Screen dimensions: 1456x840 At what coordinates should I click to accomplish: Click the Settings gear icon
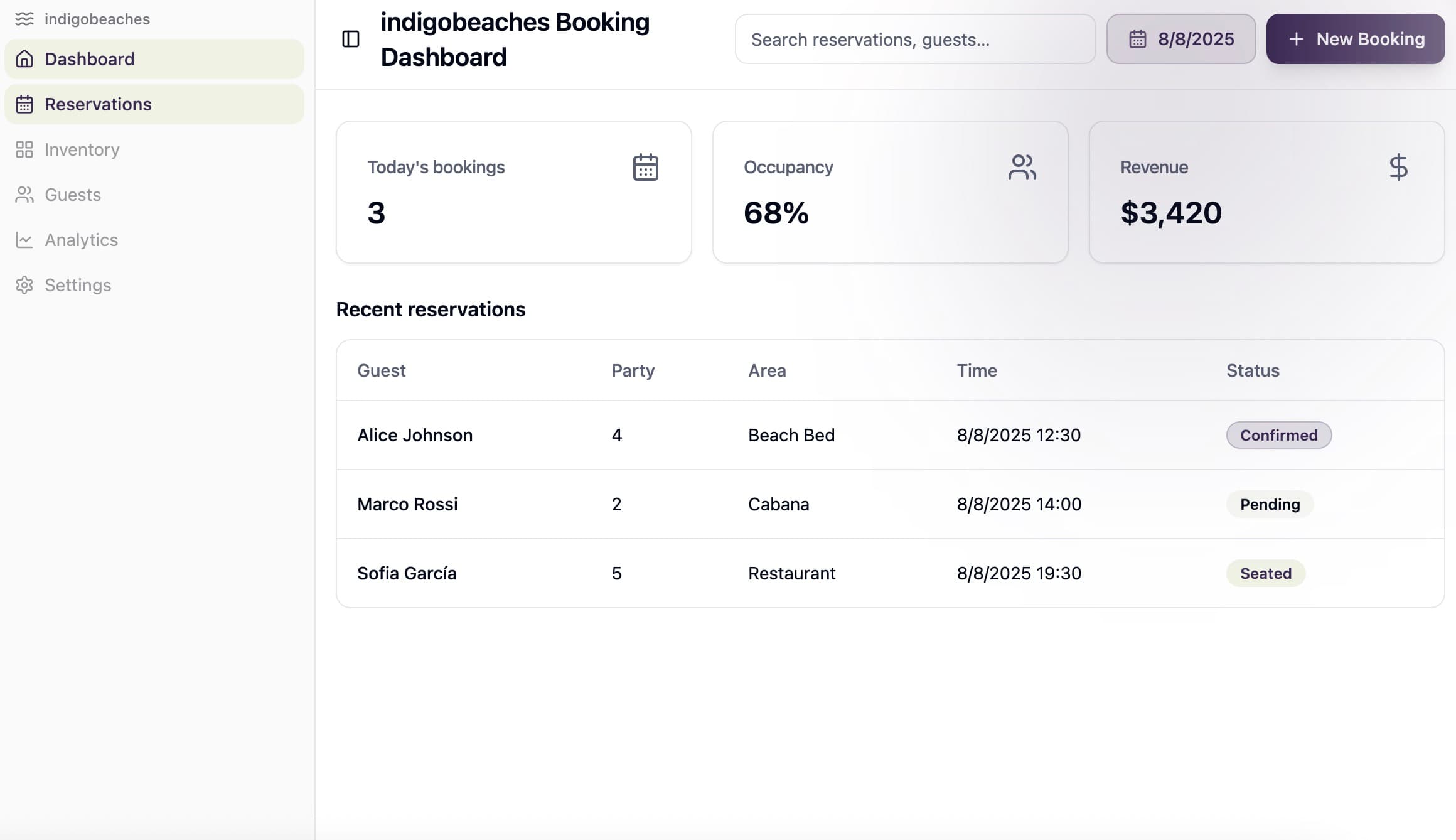24,285
